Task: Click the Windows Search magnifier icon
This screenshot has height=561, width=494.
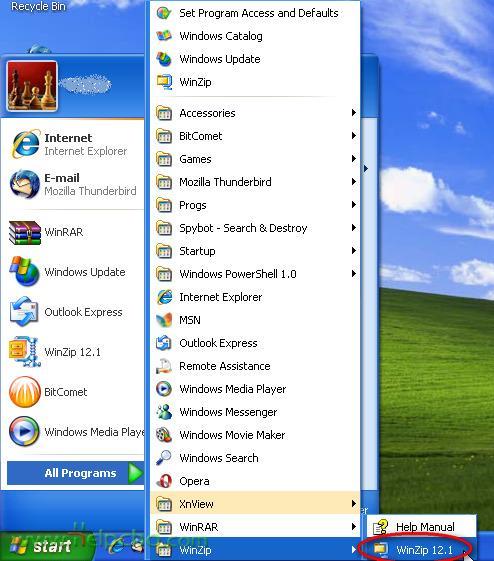Action: (x=164, y=458)
